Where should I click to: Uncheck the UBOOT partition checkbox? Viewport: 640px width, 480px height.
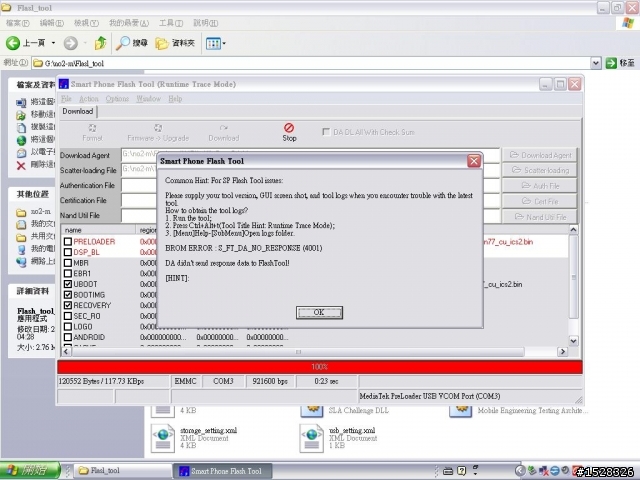pos(68,284)
